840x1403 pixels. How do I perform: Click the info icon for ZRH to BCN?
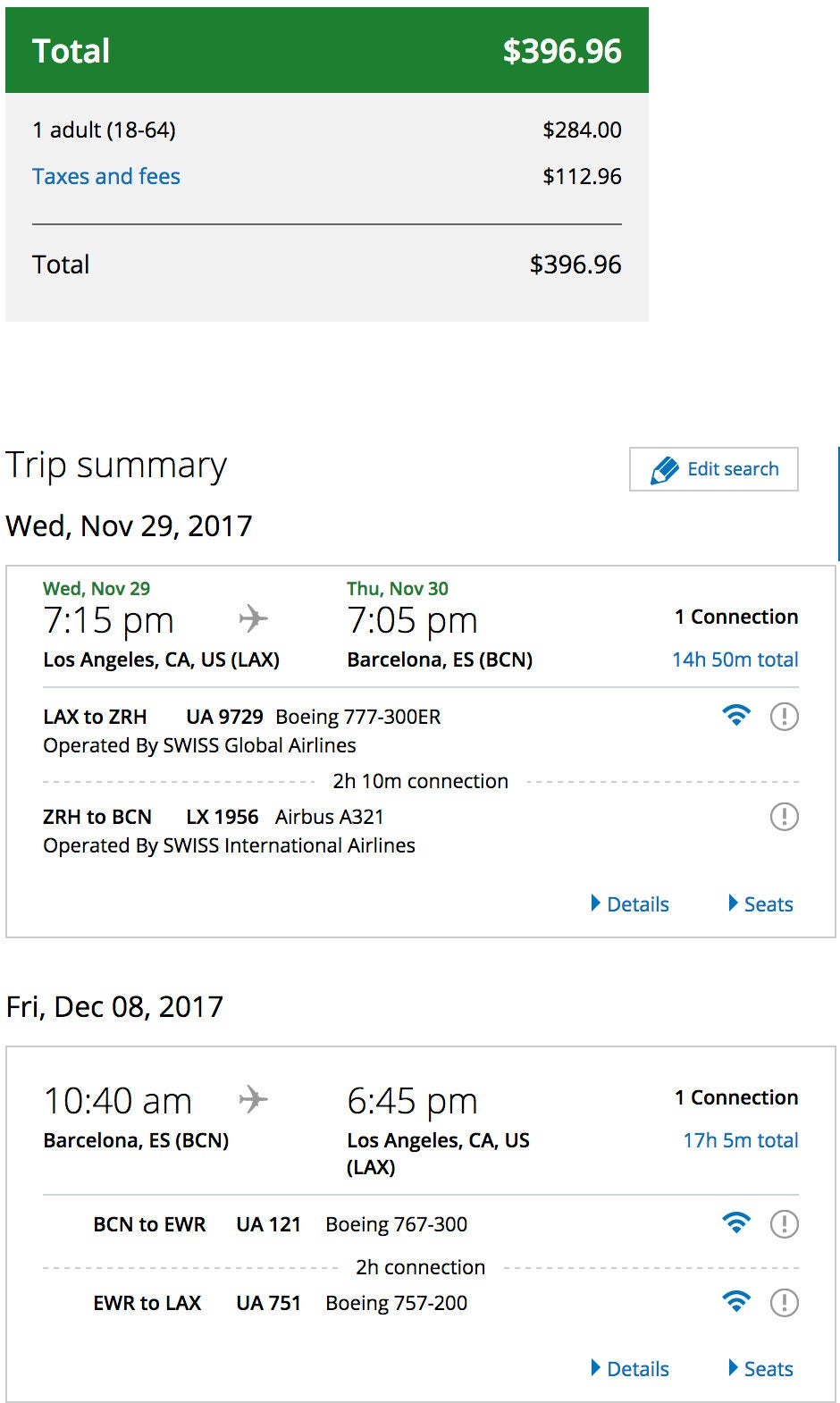(x=784, y=817)
